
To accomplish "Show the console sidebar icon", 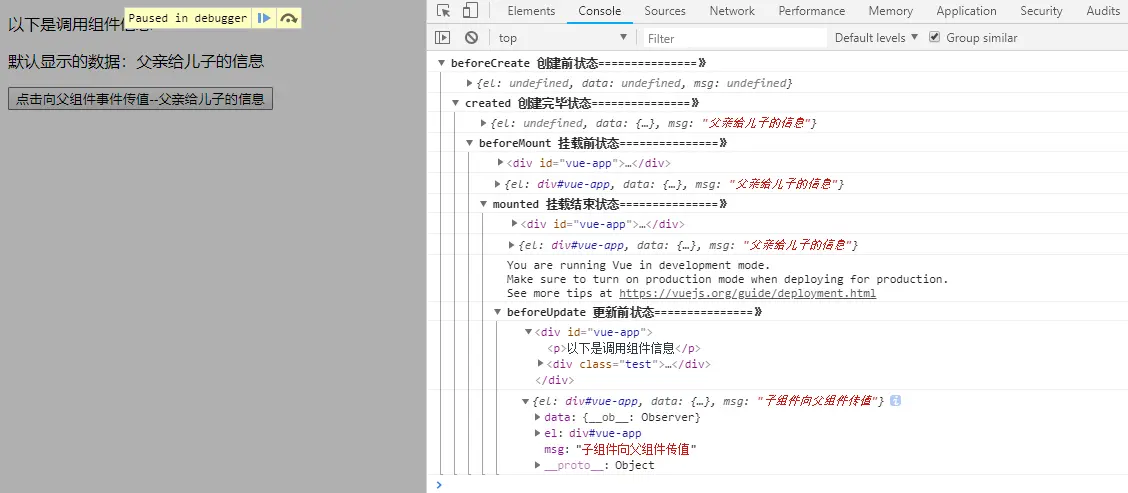I will (x=442, y=37).
